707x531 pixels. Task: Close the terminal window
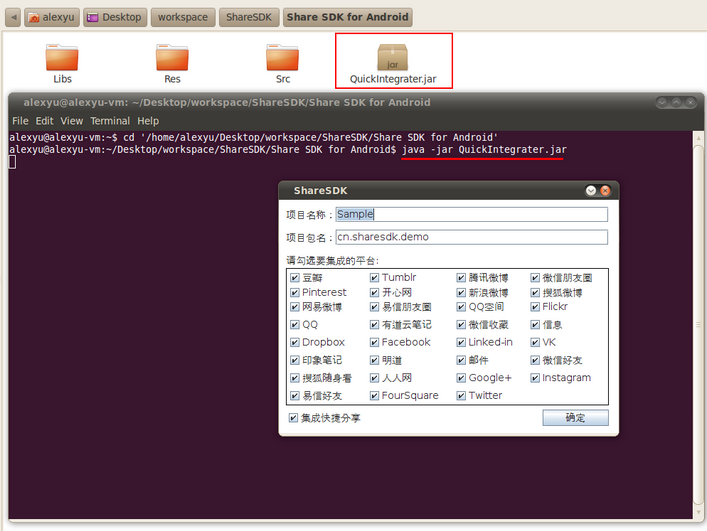(x=690, y=102)
